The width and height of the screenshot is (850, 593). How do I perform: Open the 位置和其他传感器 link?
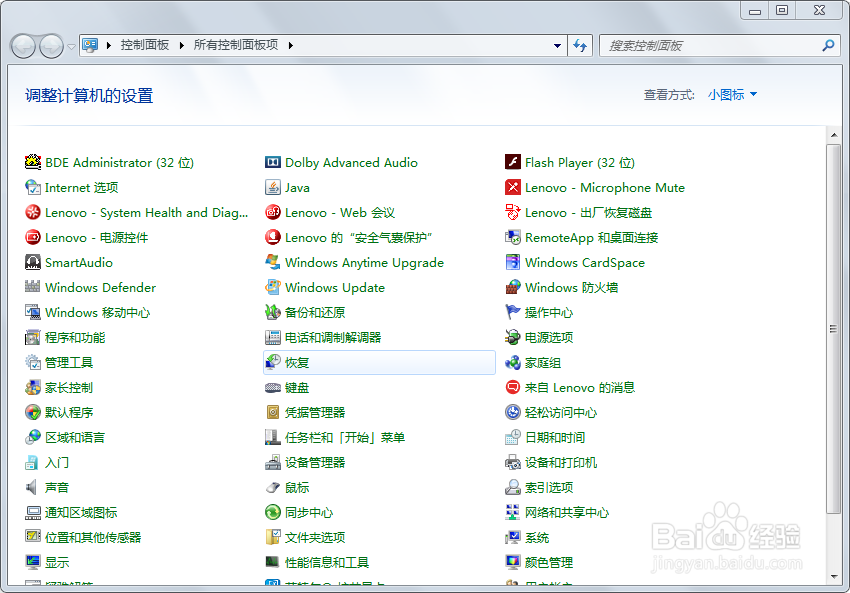pos(93,537)
